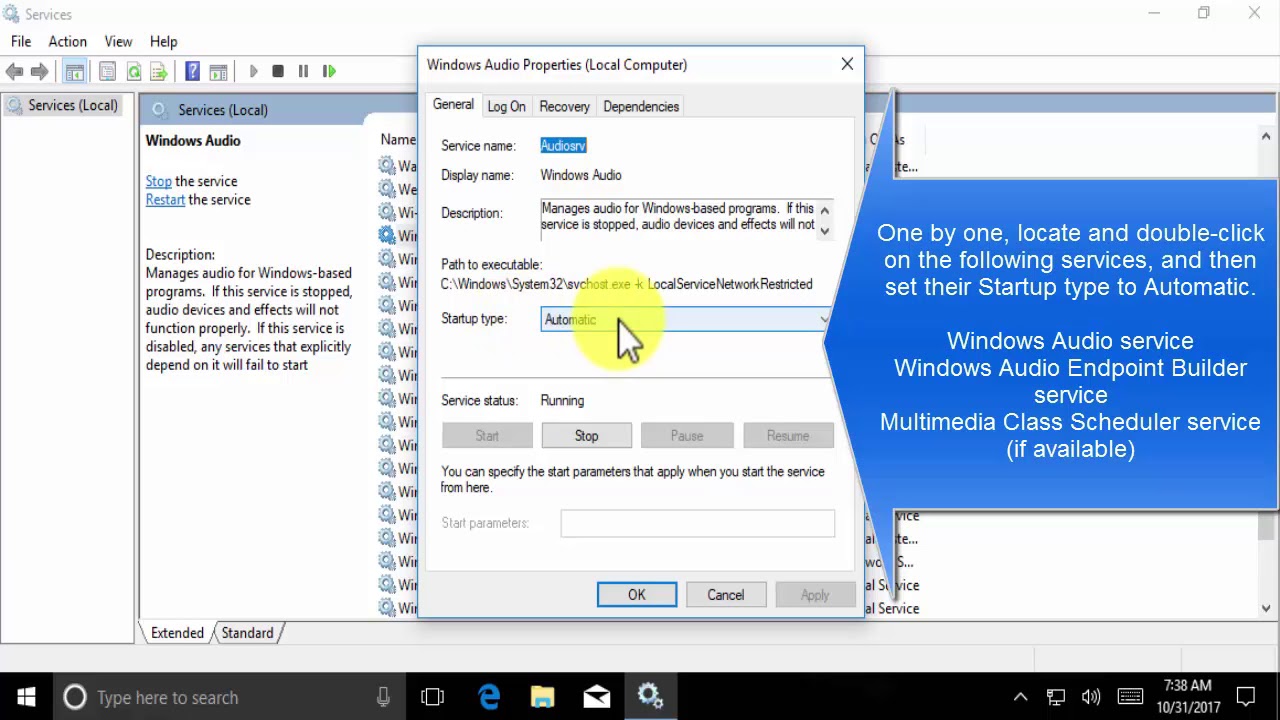Click the Stop the service link
The height and width of the screenshot is (720, 1280).
point(159,181)
